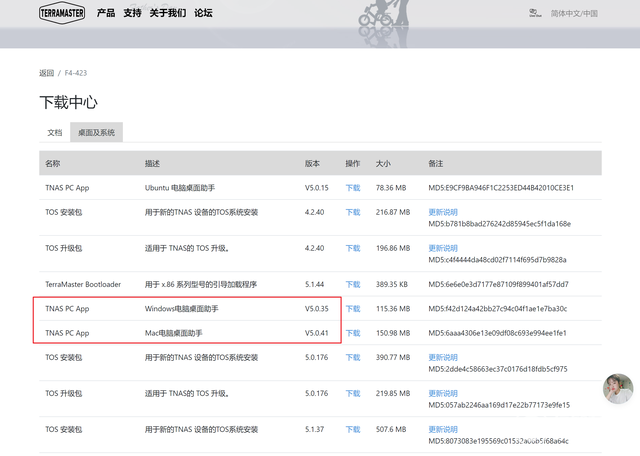
Task: Click the 操作 column header
Action: coord(353,163)
